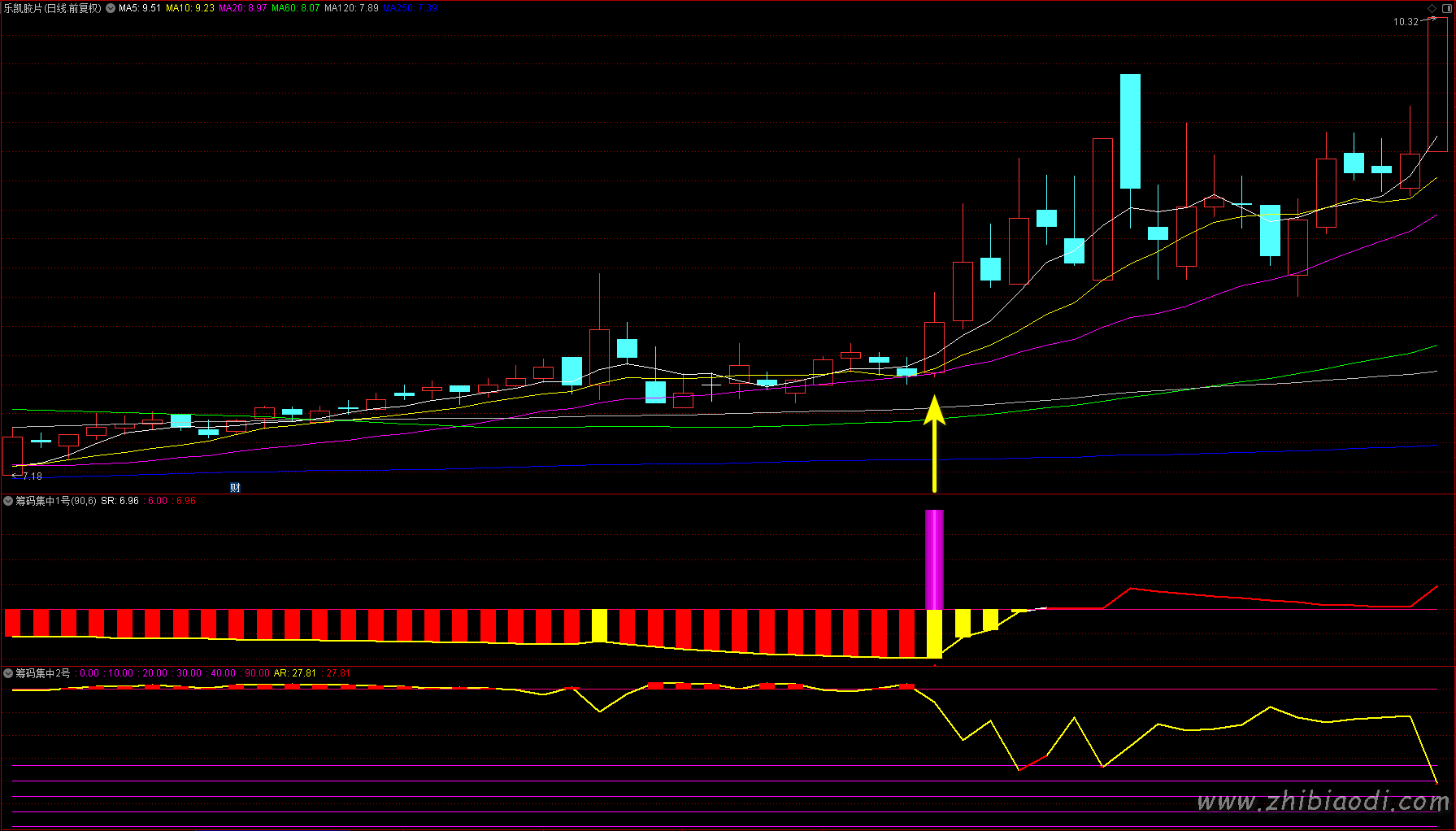Click the 10.32 high price label

click(1406, 22)
